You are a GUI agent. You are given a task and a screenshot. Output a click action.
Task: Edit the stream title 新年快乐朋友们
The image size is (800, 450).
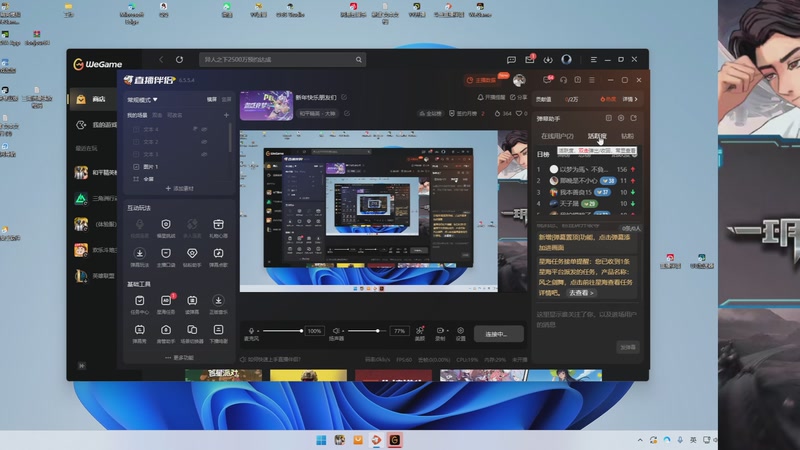344,97
